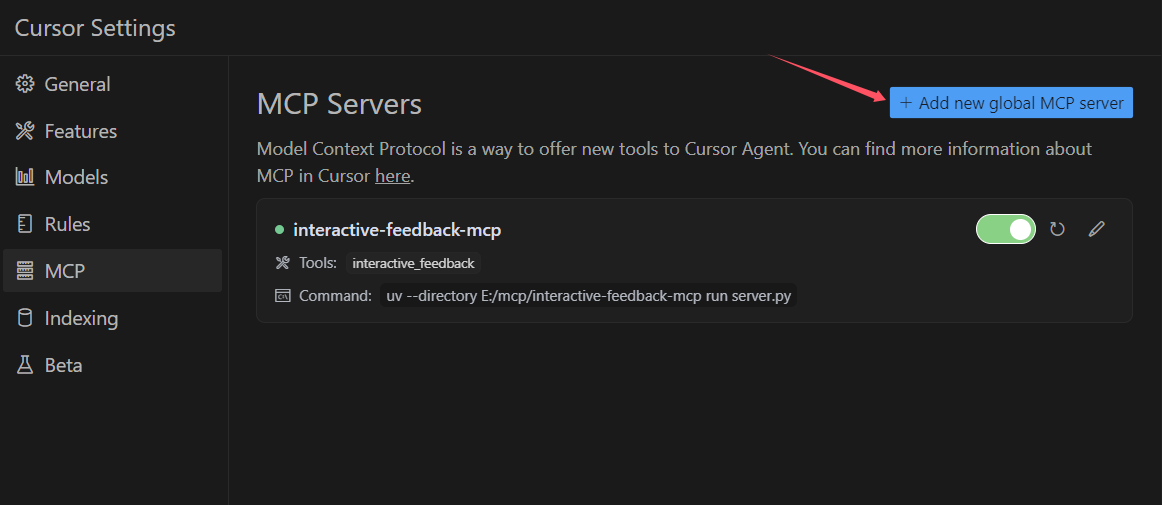Click the 'Command:' label in server card
The height and width of the screenshot is (505, 1162).
(335, 296)
